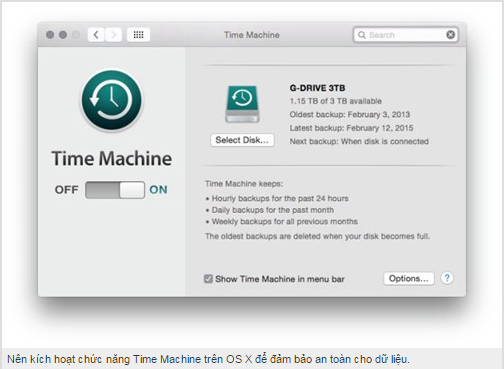Click the Vietnamese caption below the window
Viewport: 504px width, 369px height.
pyautogui.click(x=208, y=359)
